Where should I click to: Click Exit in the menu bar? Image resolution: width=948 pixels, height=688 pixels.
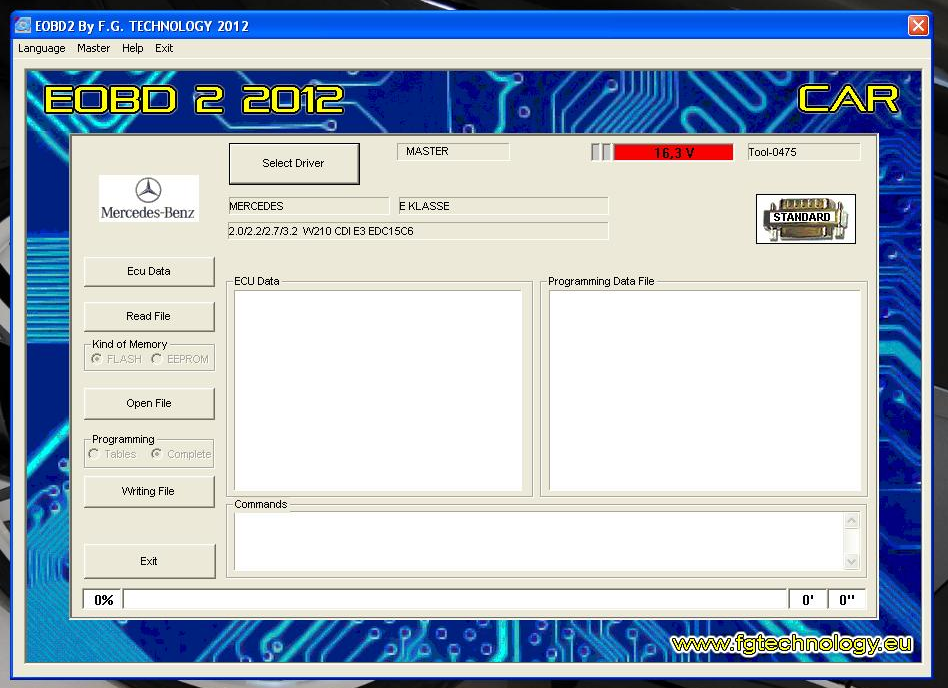pyautogui.click(x=164, y=48)
